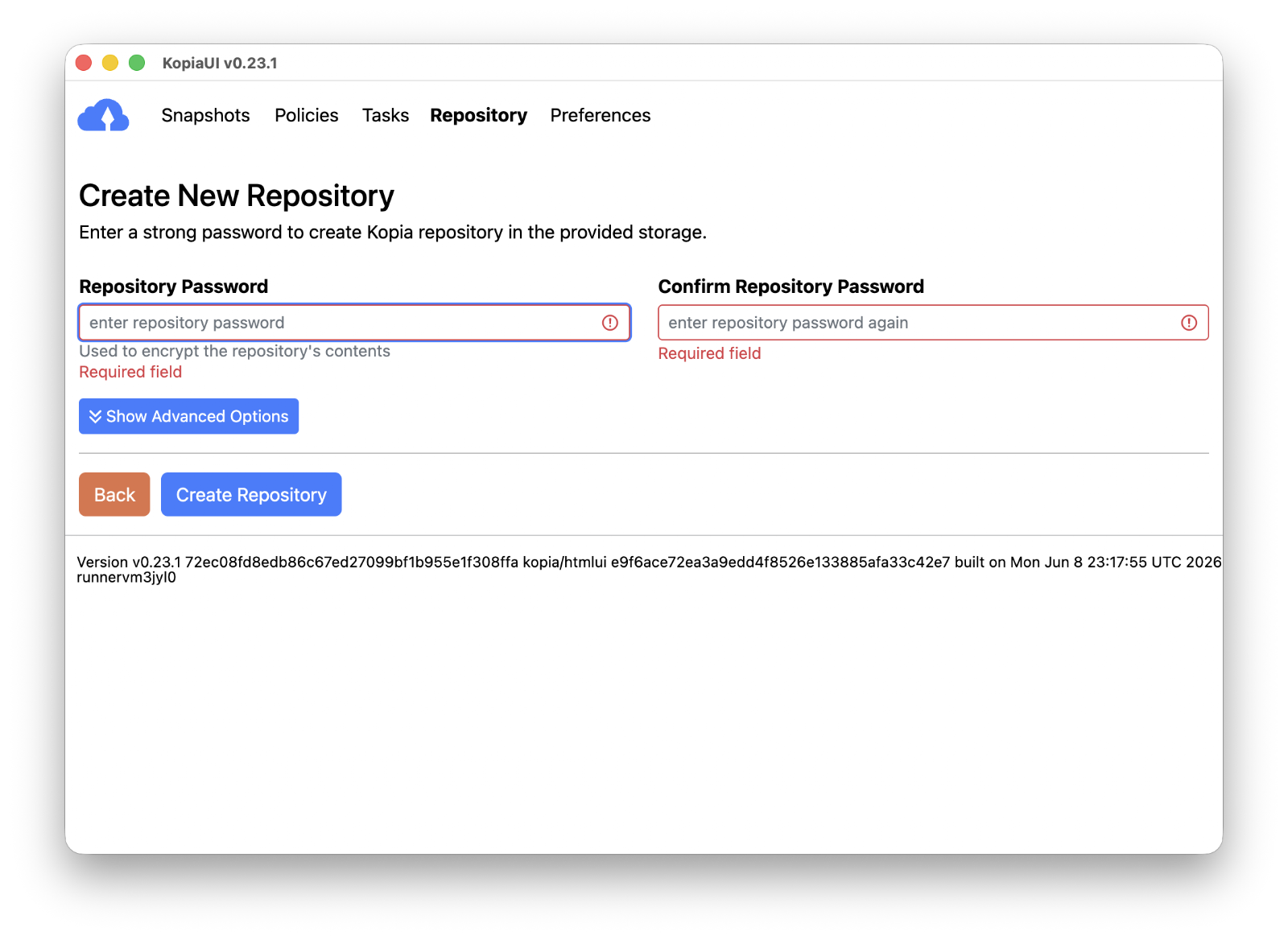Click the version string in the footer
The image size is (1288, 940).
[x=649, y=569]
